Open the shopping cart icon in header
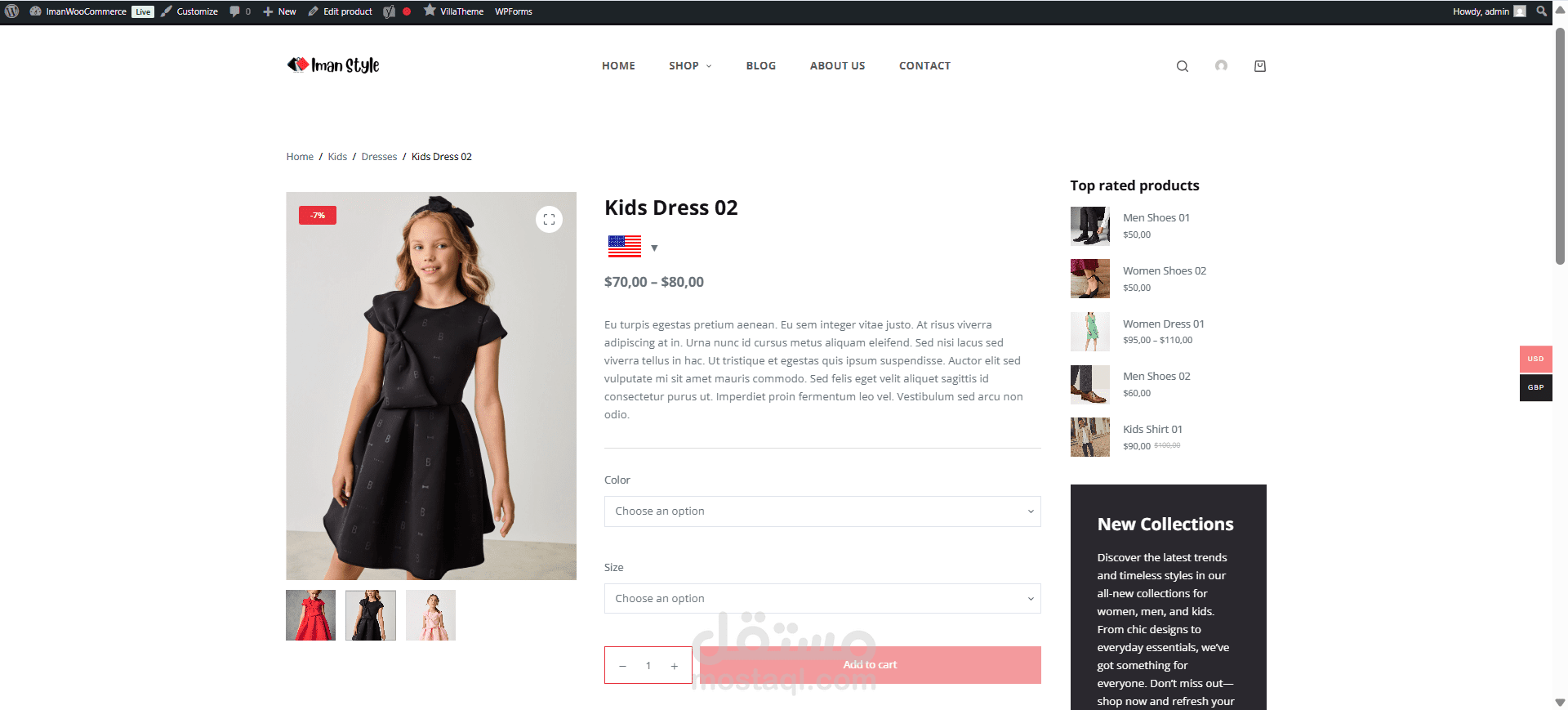The image size is (1568, 710). point(1260,66)
